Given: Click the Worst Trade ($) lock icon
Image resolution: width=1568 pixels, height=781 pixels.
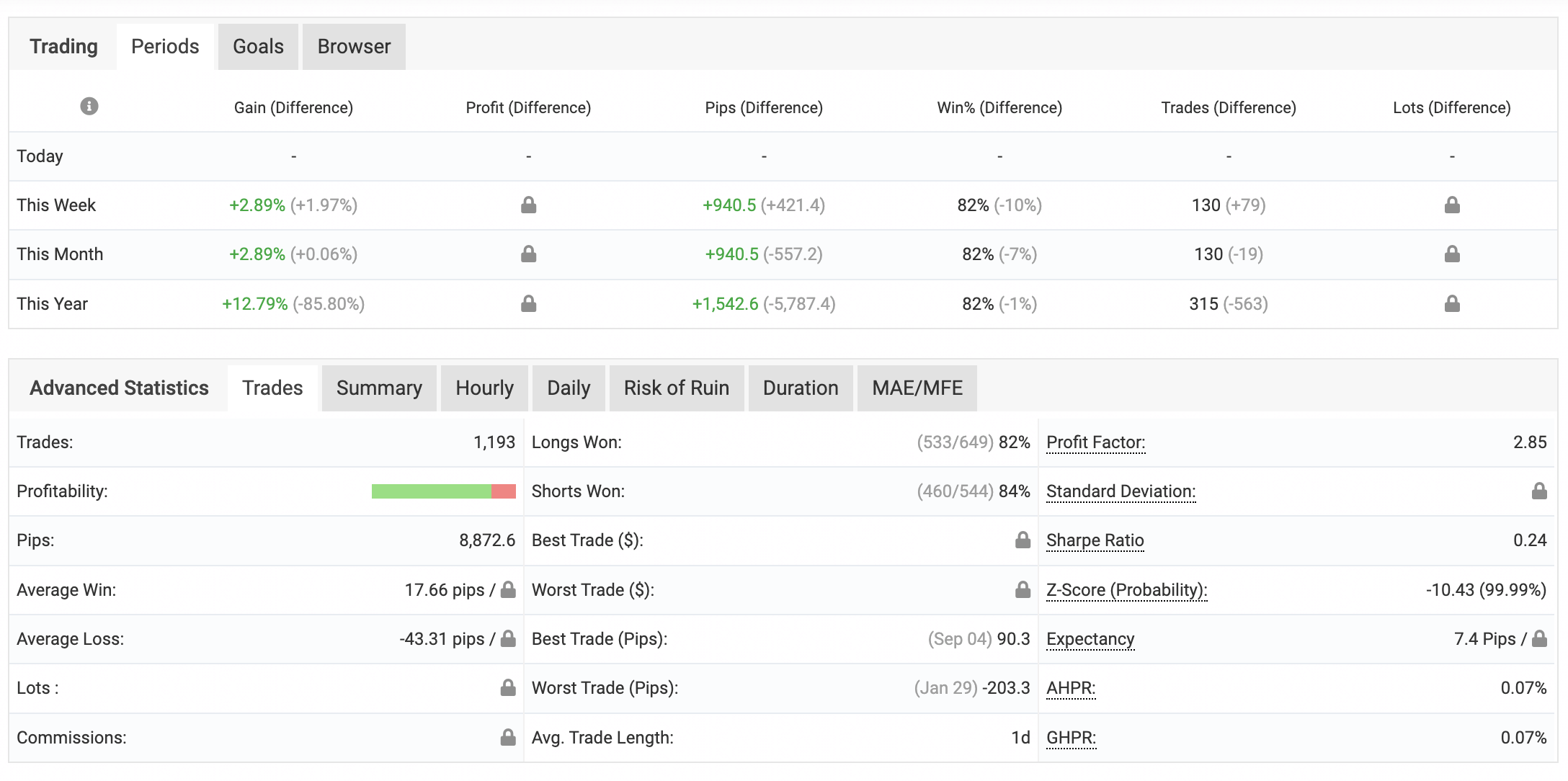Looking at the screenshot, I should [1022, 590].
